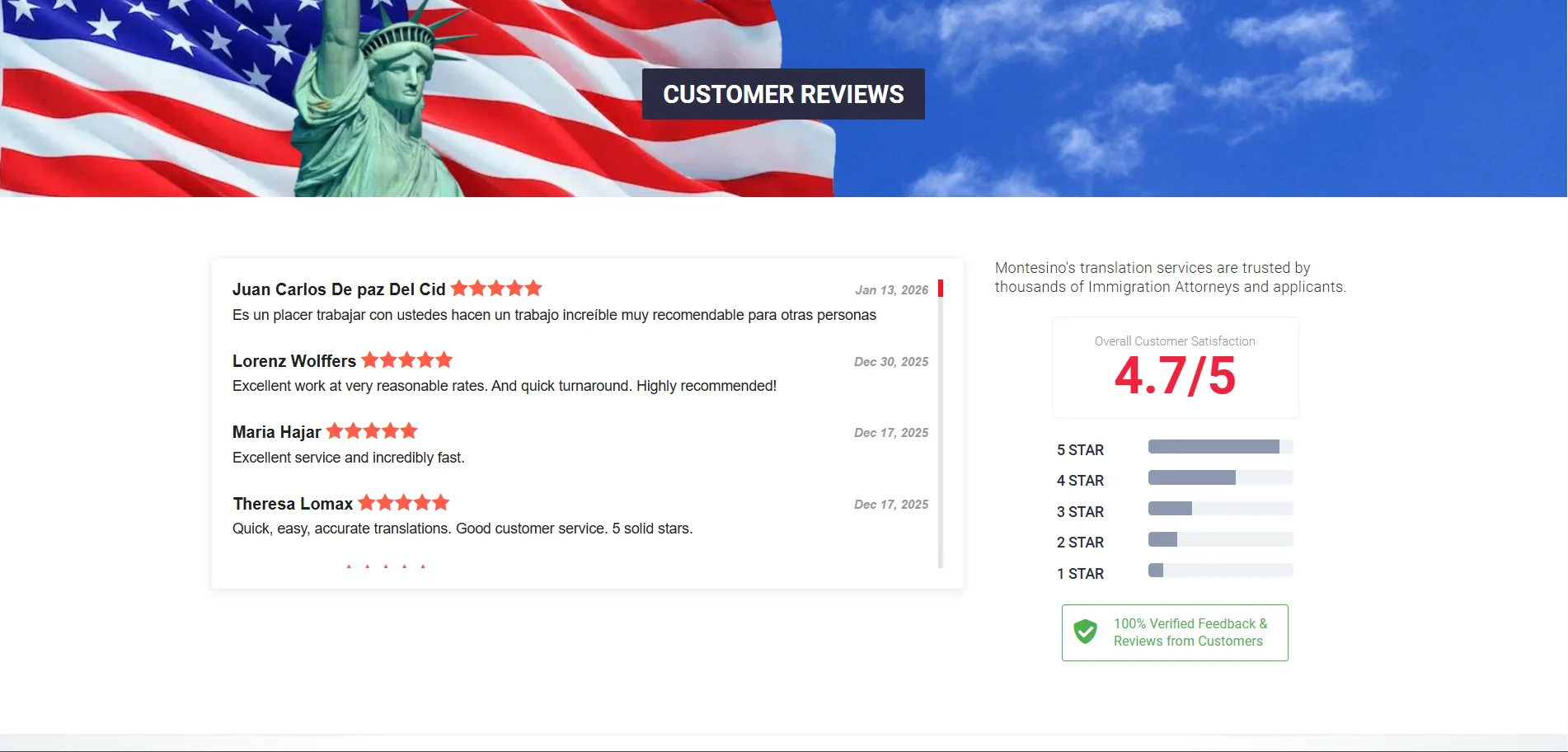
Task: Click the red scrollbar thumb in the reviews panel
Action: [941, 289]
